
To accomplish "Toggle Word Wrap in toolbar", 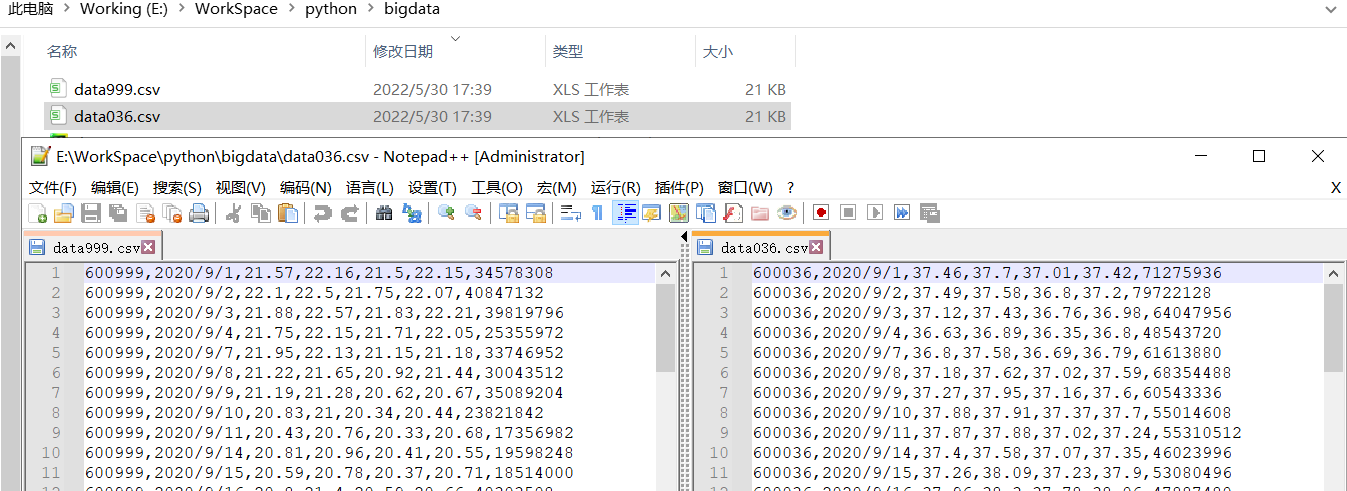I will click(x=571, y=213).
